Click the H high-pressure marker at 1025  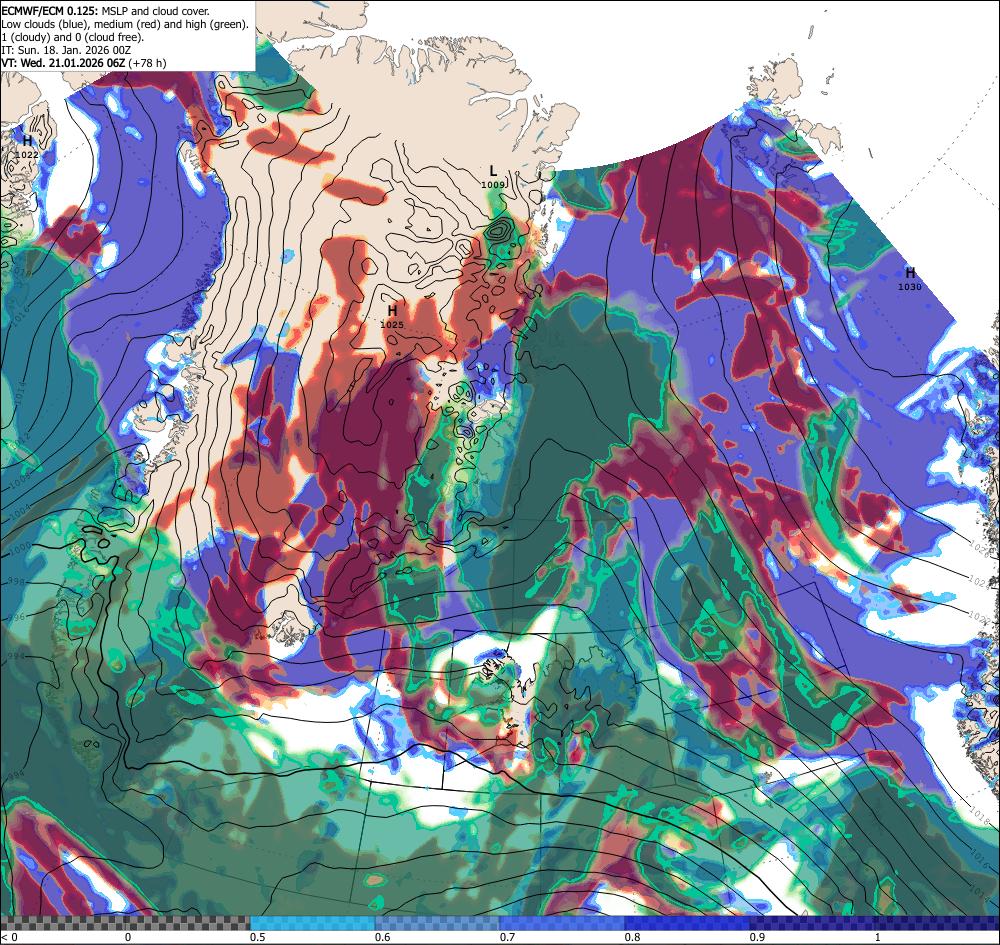pyautogui.click(x=392, y=311)
